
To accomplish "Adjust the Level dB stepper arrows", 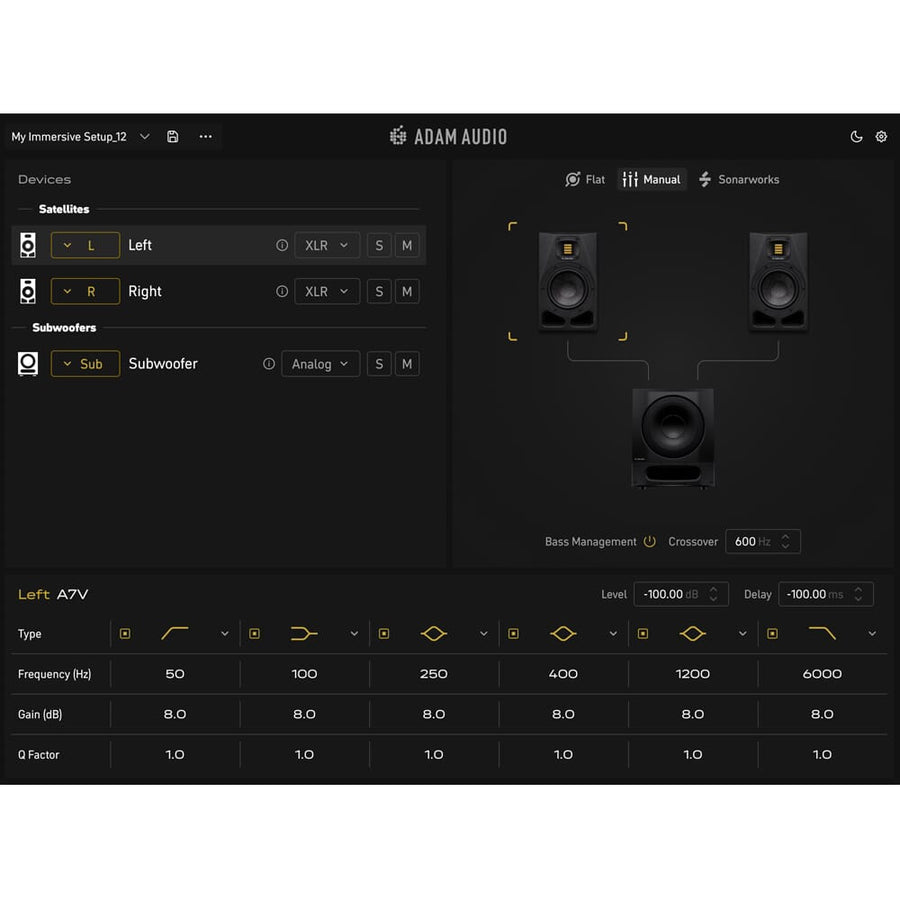I will click(x=713, y=594).
